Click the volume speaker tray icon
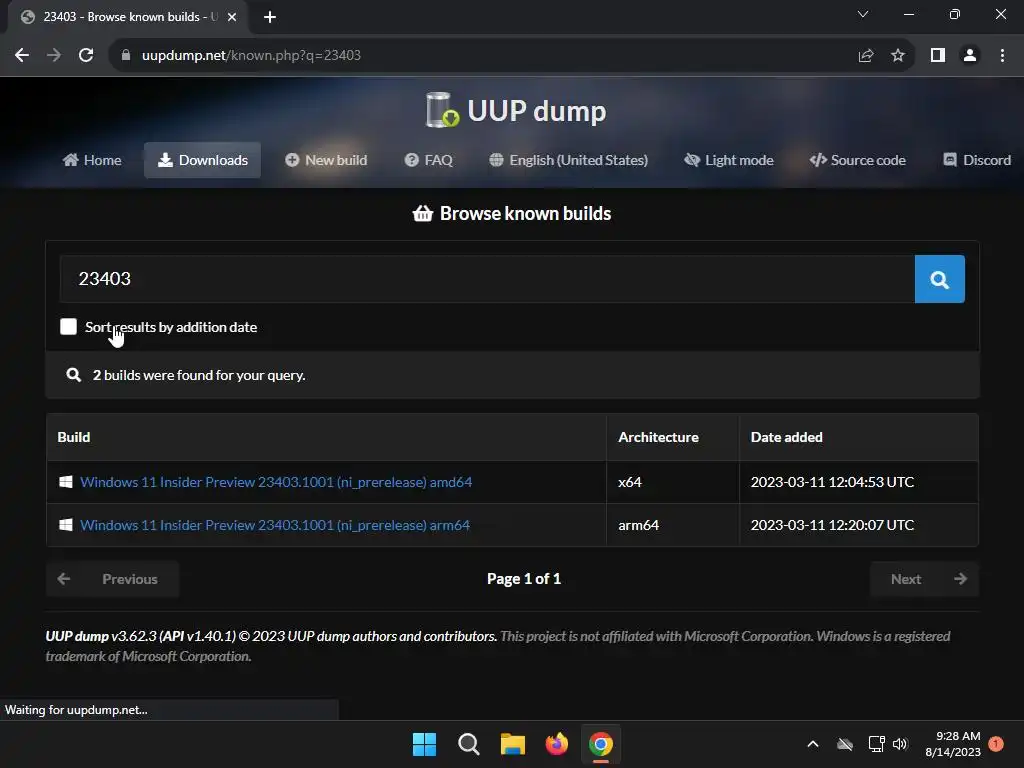 click(x=900, y=744)
